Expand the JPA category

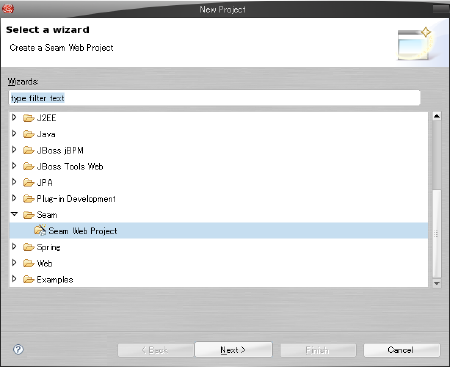click(x=14, y=182)
